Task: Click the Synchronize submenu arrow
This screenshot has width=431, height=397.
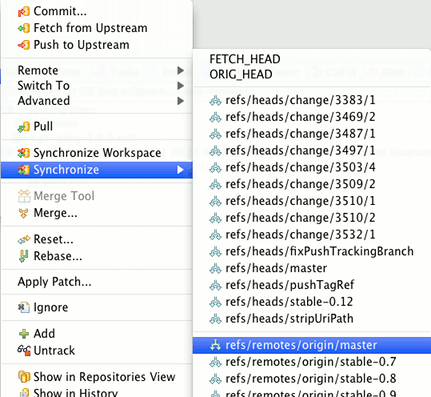Action: (x=180, y=170)
